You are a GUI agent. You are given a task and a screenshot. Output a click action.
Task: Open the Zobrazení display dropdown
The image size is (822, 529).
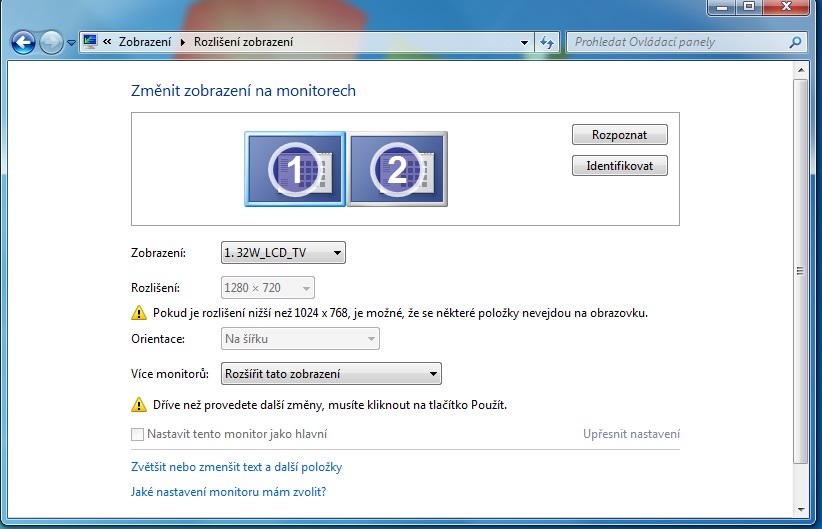[283, 253]
